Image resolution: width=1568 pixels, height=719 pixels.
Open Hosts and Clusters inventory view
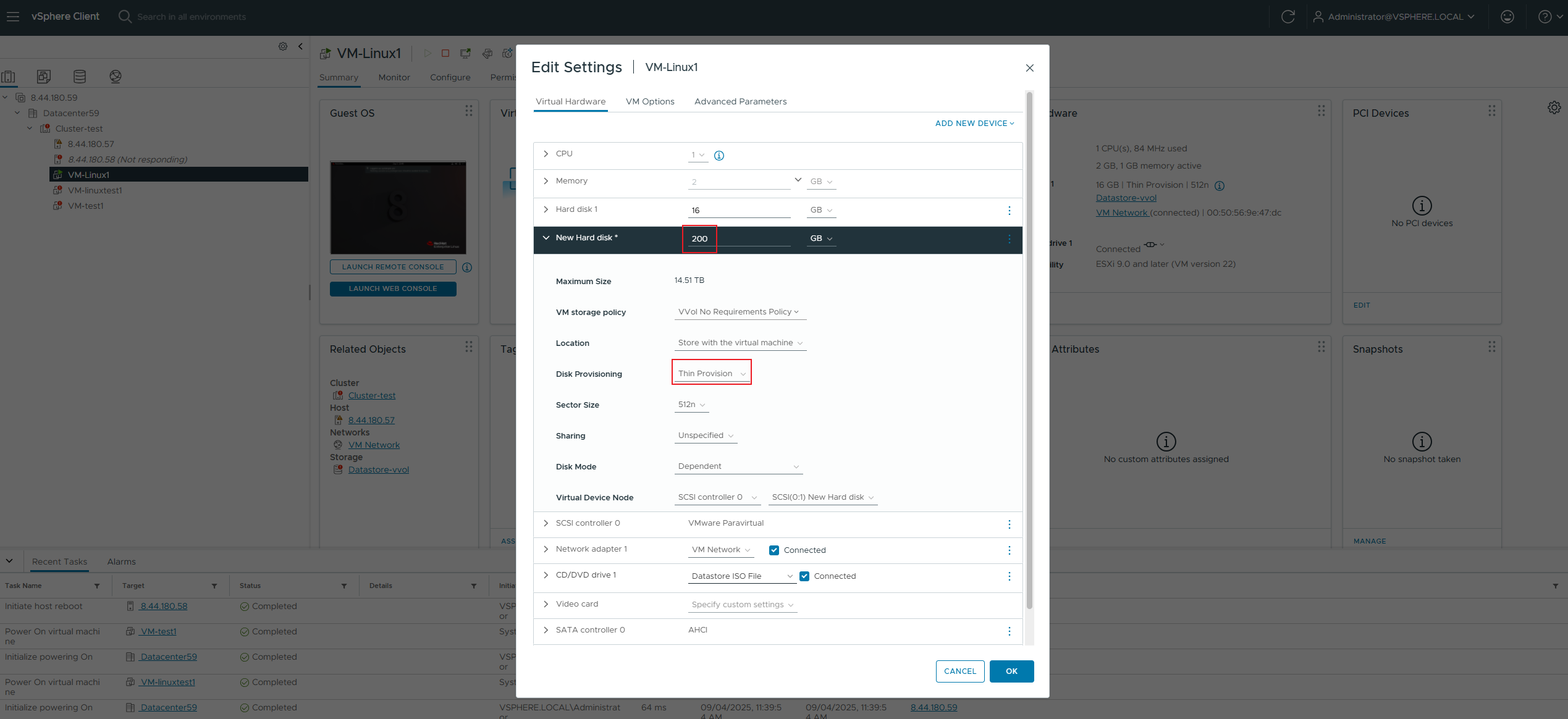(x=9, y=77)
